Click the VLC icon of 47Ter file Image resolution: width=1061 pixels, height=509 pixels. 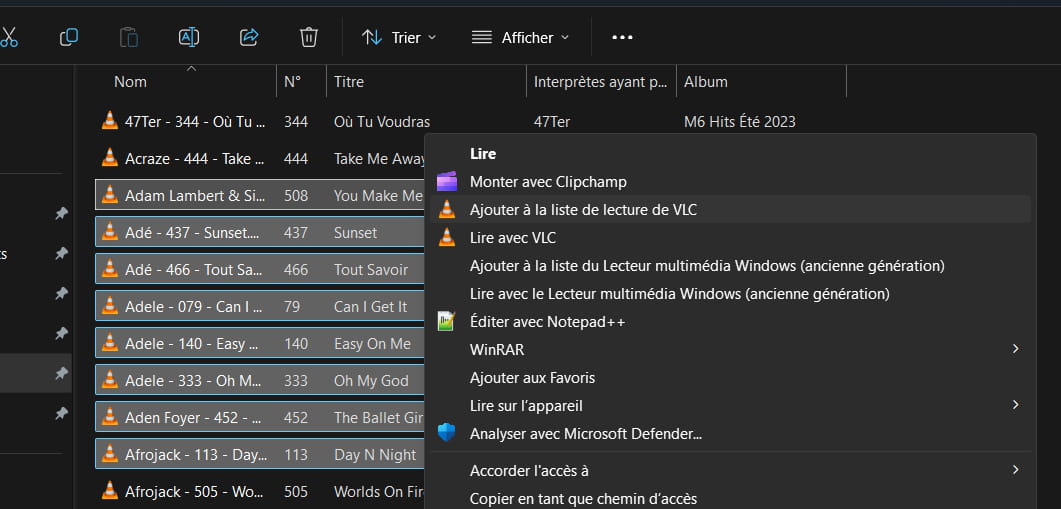pyautogui.click(x=110, y=121)
